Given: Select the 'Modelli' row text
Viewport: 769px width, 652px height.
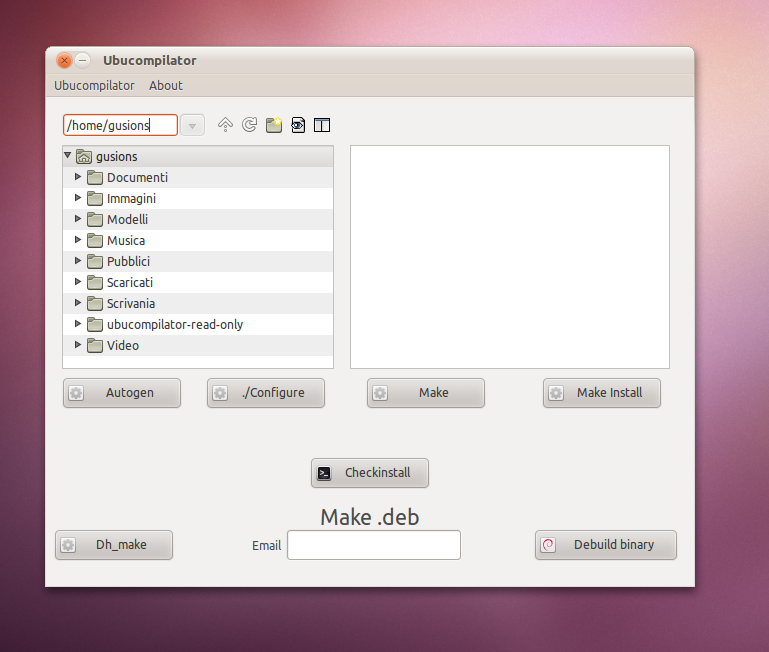Looking at the screenshot, I should click(128, 220).
